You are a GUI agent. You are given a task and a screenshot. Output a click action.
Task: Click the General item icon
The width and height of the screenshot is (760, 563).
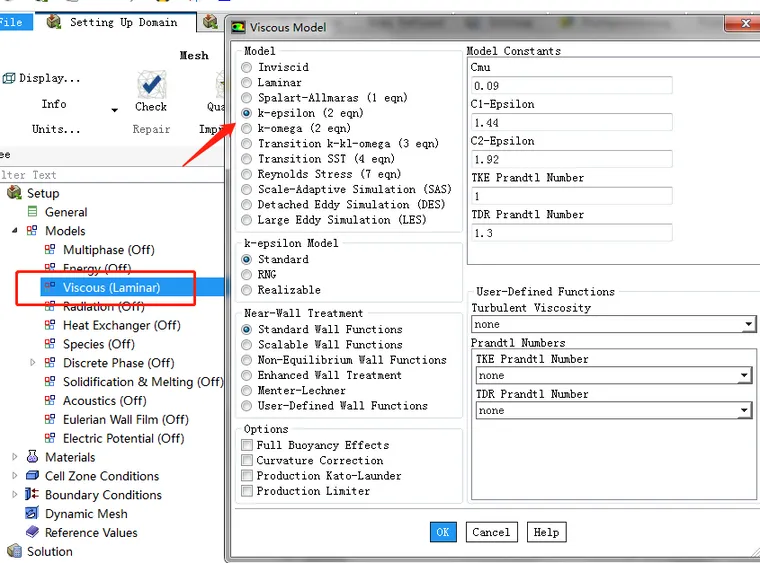pyautogui.click(x=32, y=212)
